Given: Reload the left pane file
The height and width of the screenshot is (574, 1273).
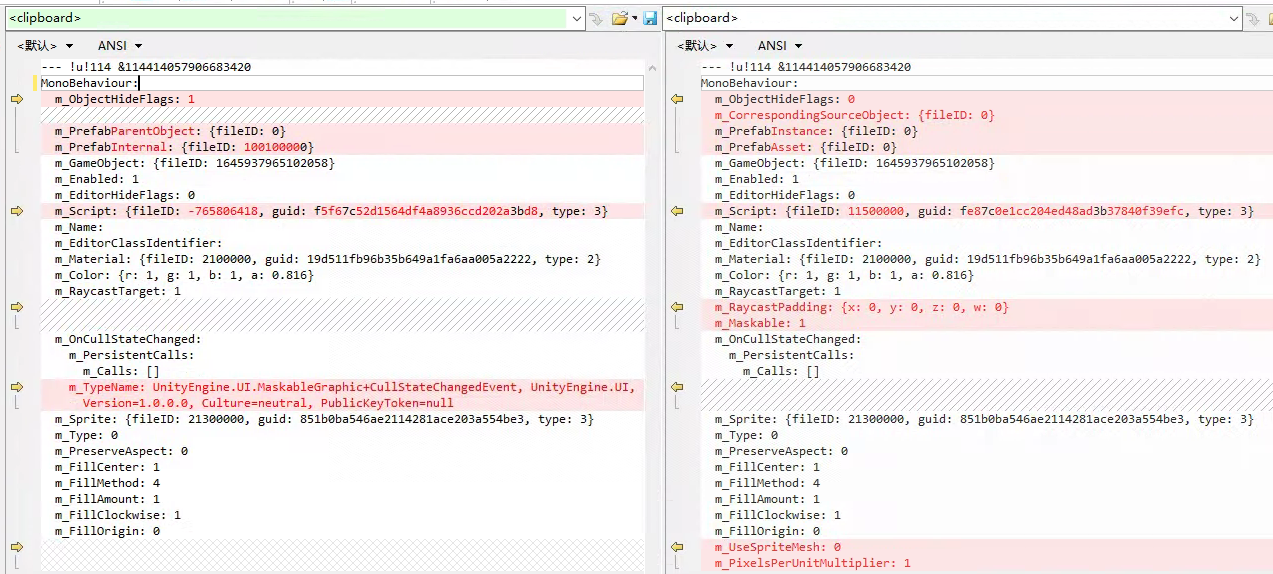Looking at the screenshot, I should pyautogui.click(x=596, y=18).
